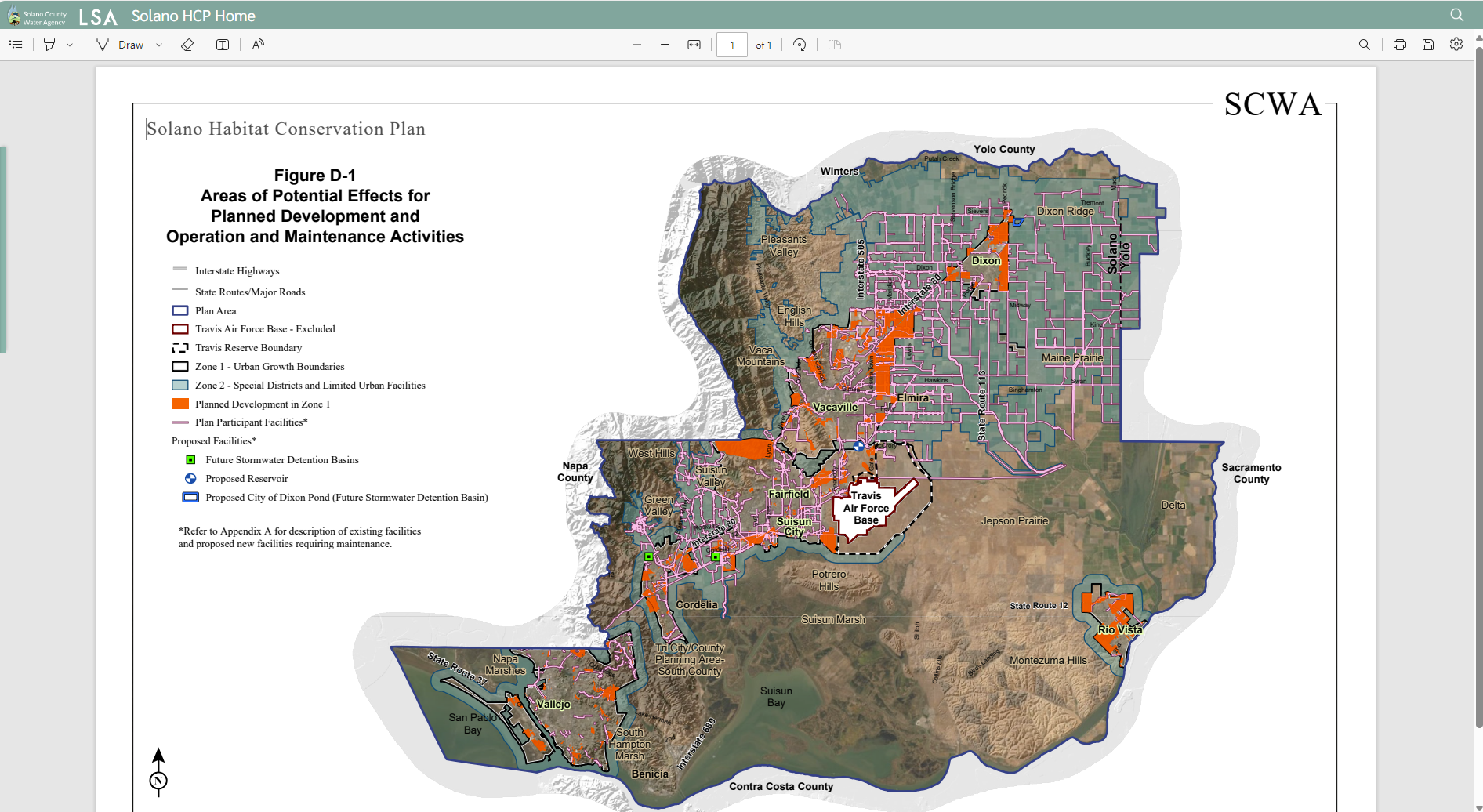The width and height of the screenshot is (1483, 812).
Task: Click the 'SCWA' text on the page
Action: click(1273, 104)
